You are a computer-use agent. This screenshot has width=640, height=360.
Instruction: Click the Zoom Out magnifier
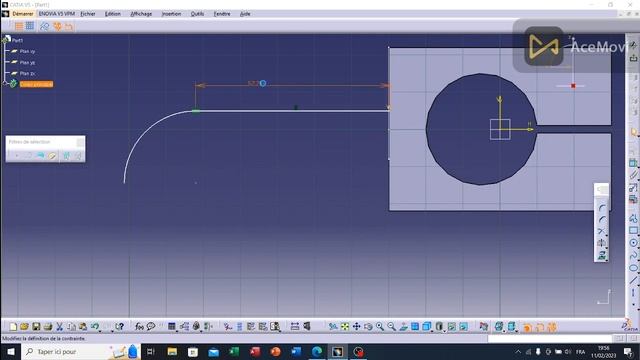[391, 327]
